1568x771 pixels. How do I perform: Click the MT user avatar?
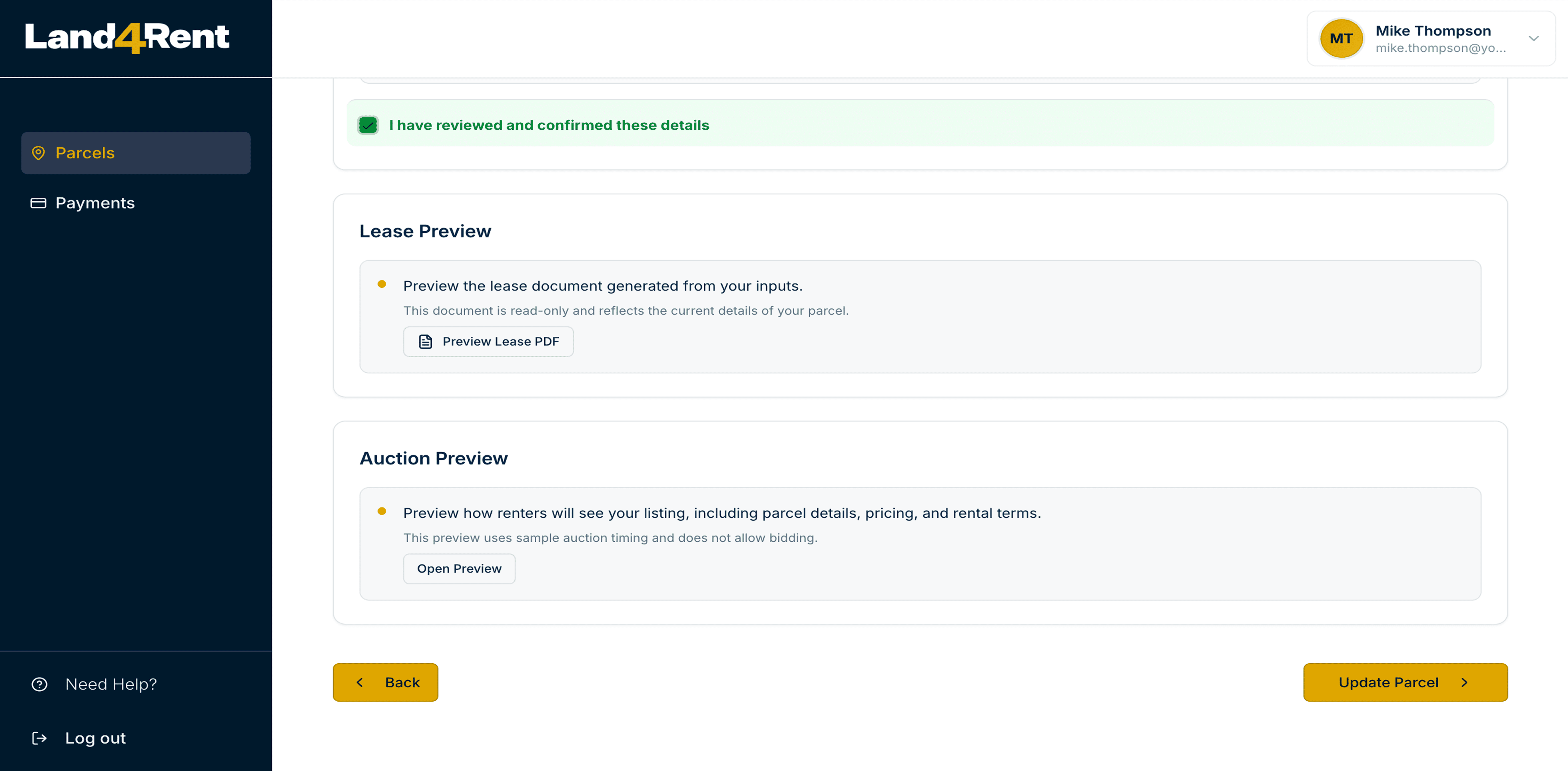(x=1341, y=38)
